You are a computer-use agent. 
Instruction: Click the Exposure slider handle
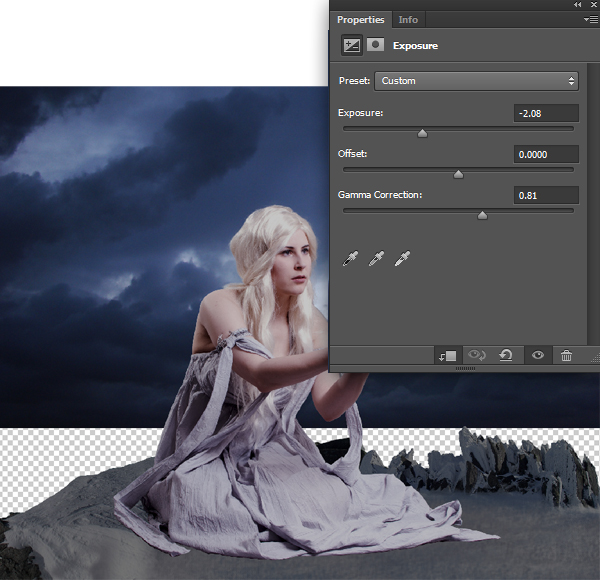[x=422, y=132]
